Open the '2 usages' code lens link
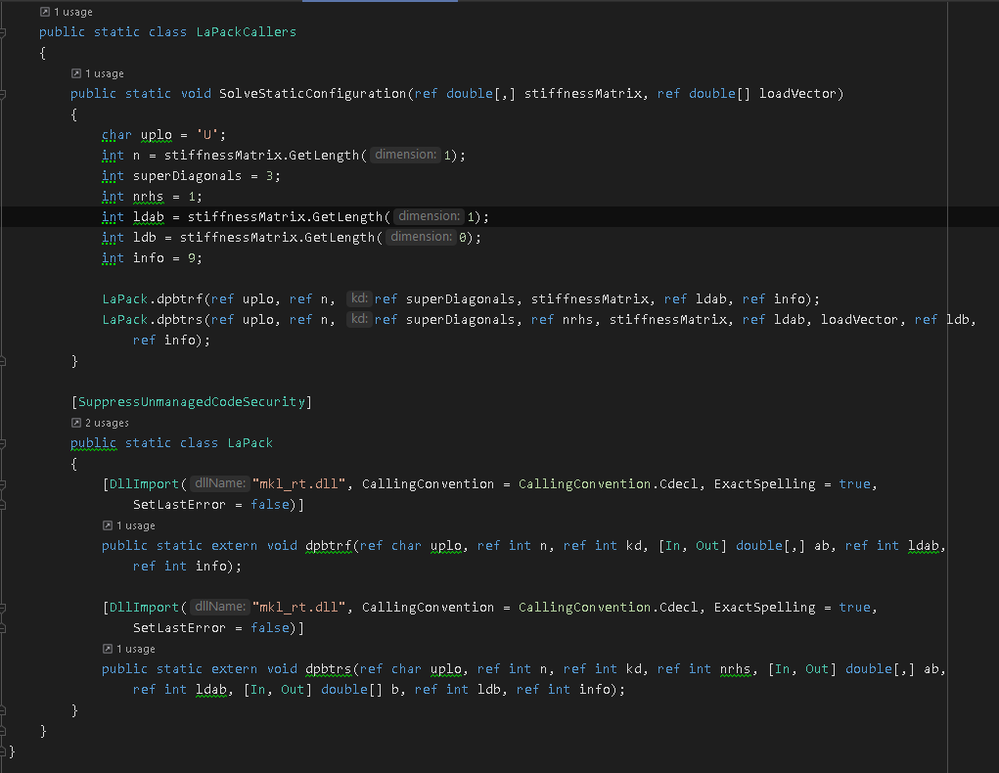 tap(106, 423)
